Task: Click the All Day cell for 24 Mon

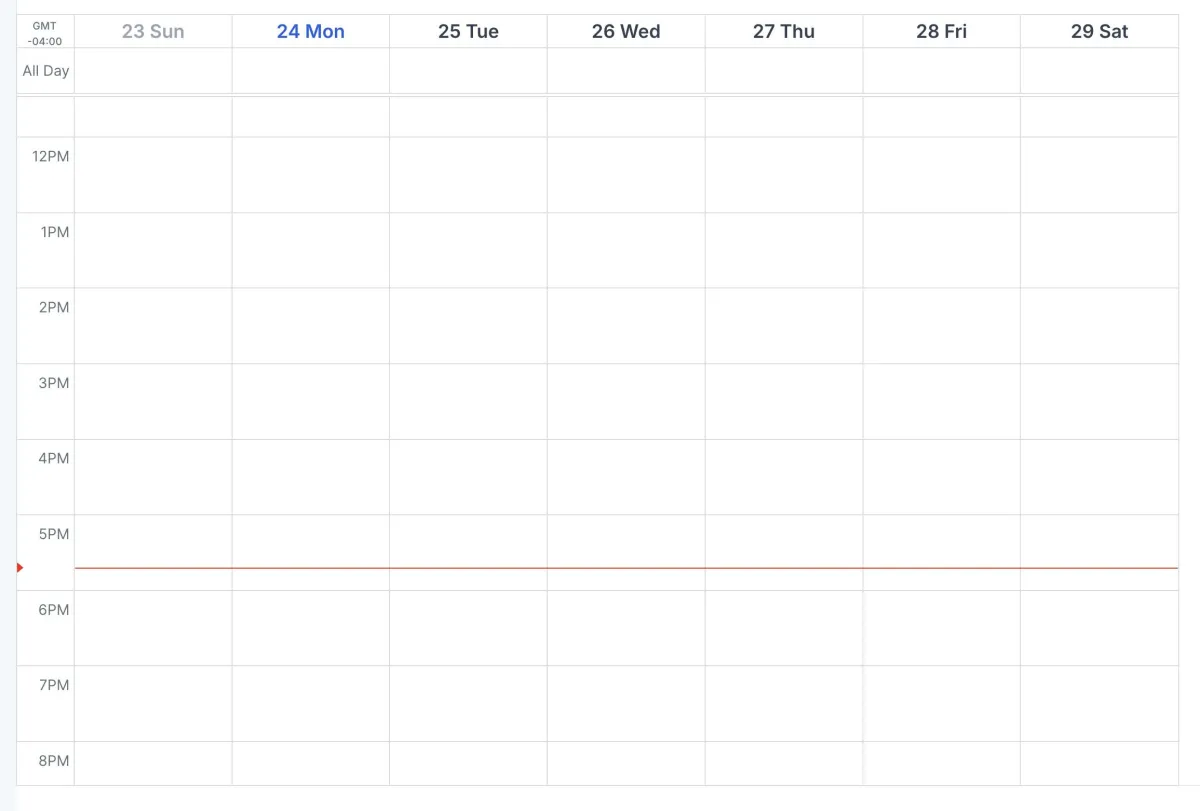Action: click(311, 71)
